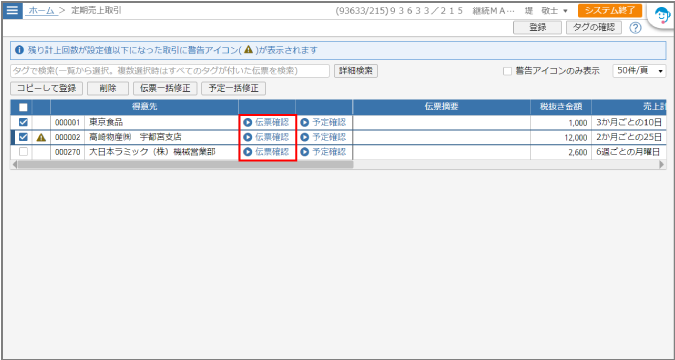Click the 2か月ごとの25日 schedule cell

pos(629,137)
